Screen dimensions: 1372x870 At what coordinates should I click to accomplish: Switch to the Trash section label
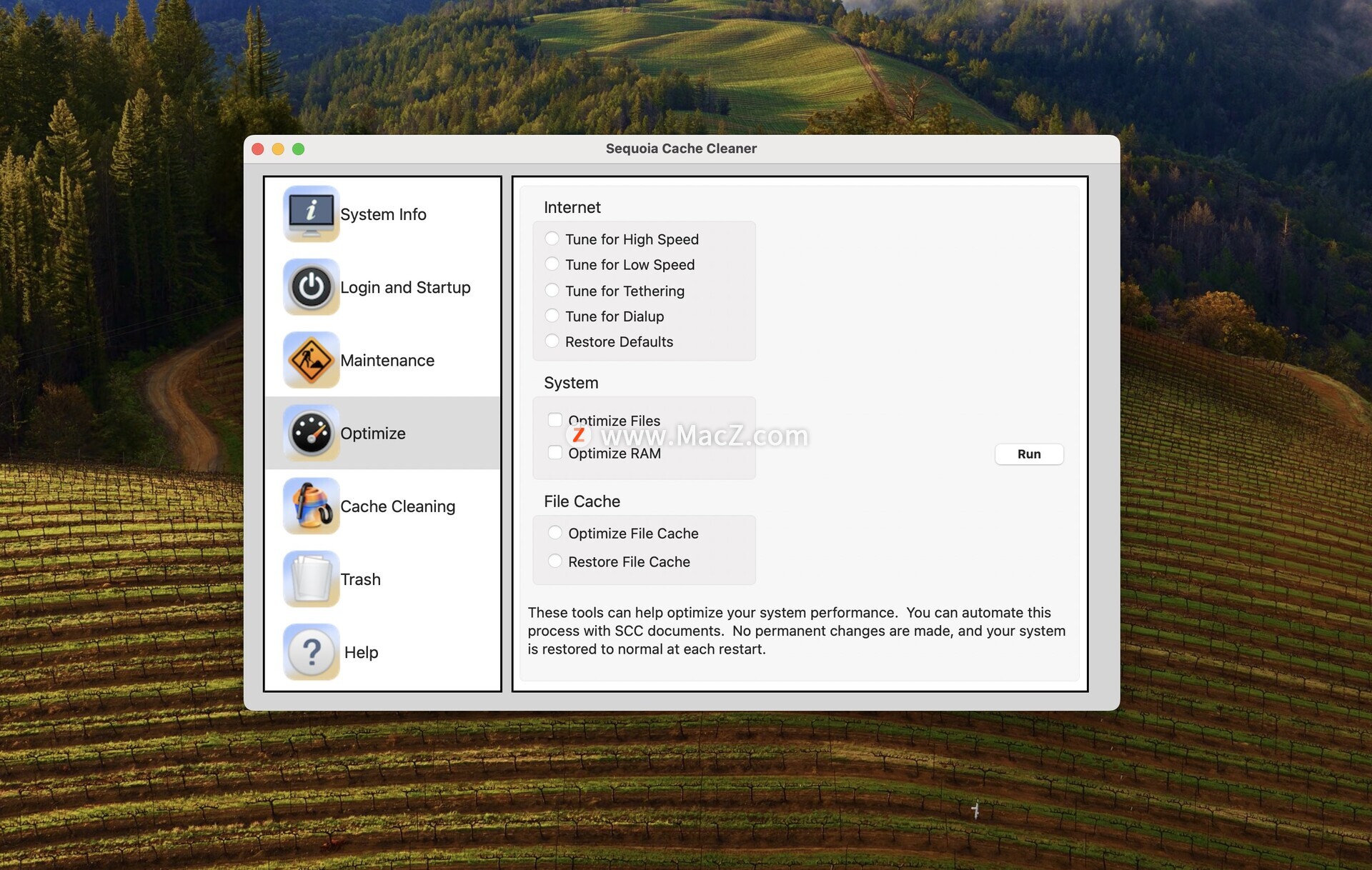360,579
